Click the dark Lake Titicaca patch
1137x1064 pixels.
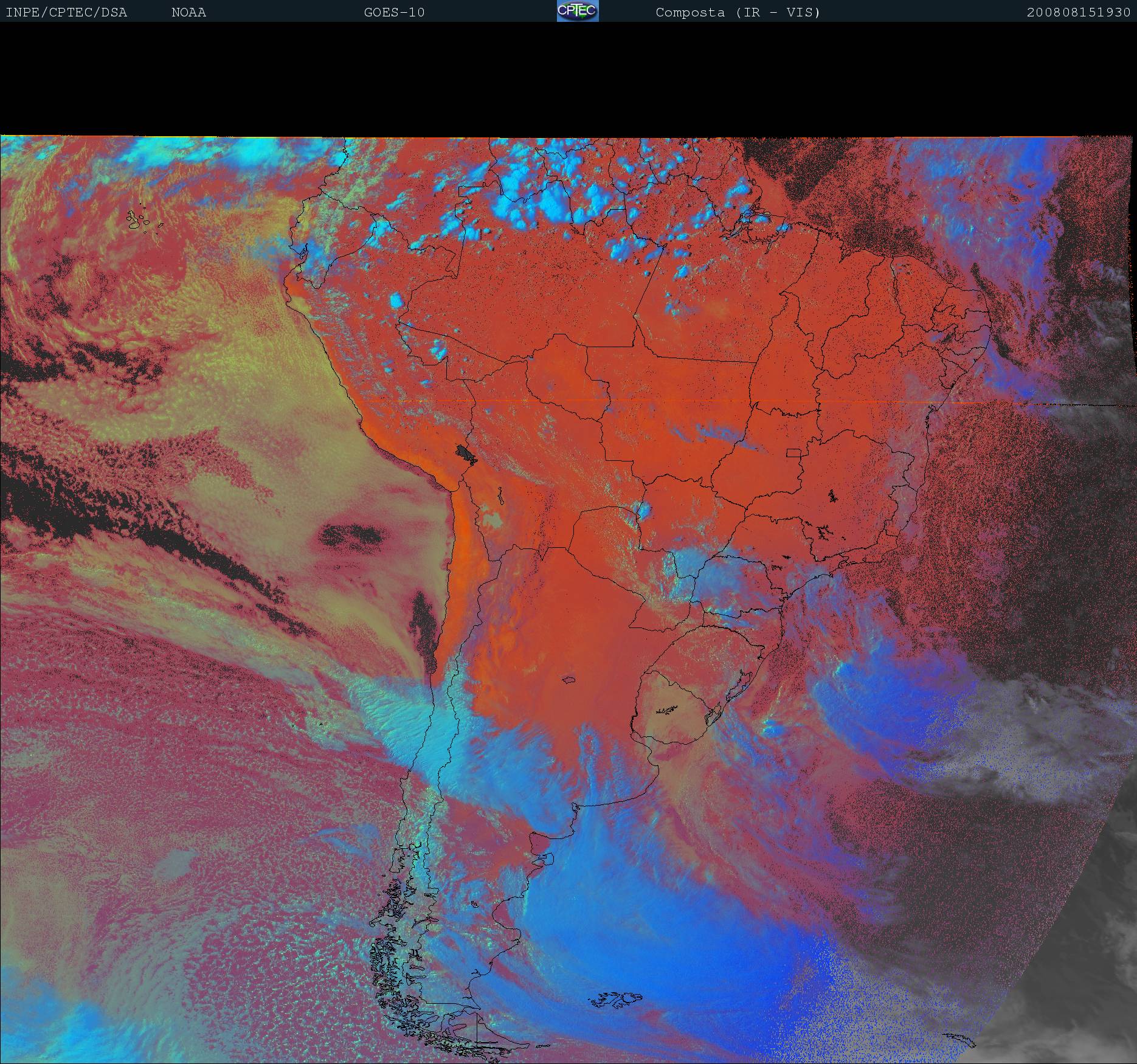click(466, 454)
